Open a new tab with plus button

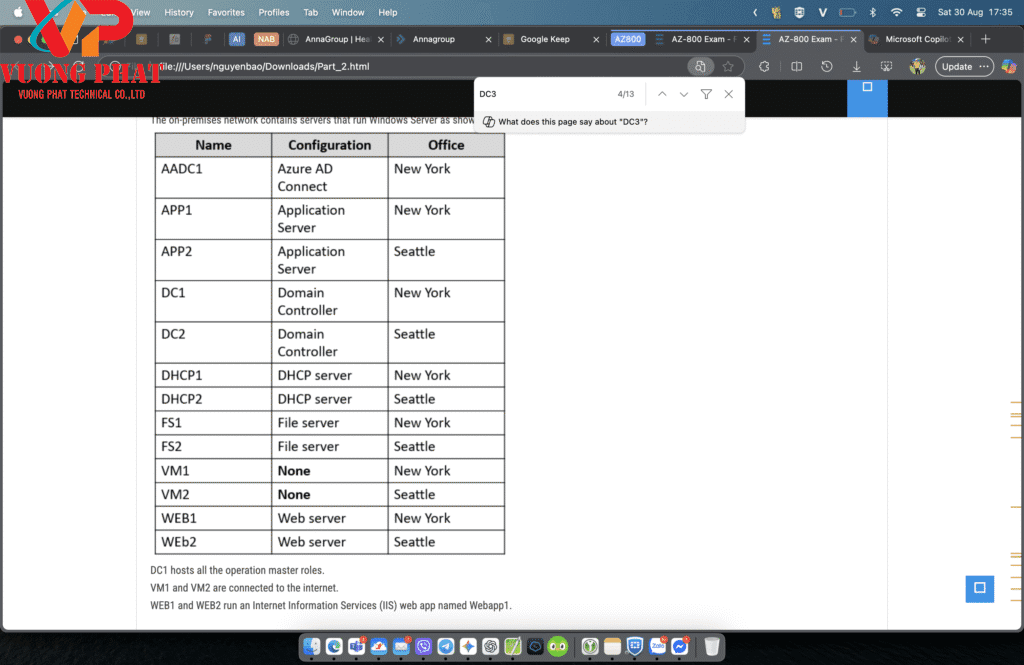985,39
